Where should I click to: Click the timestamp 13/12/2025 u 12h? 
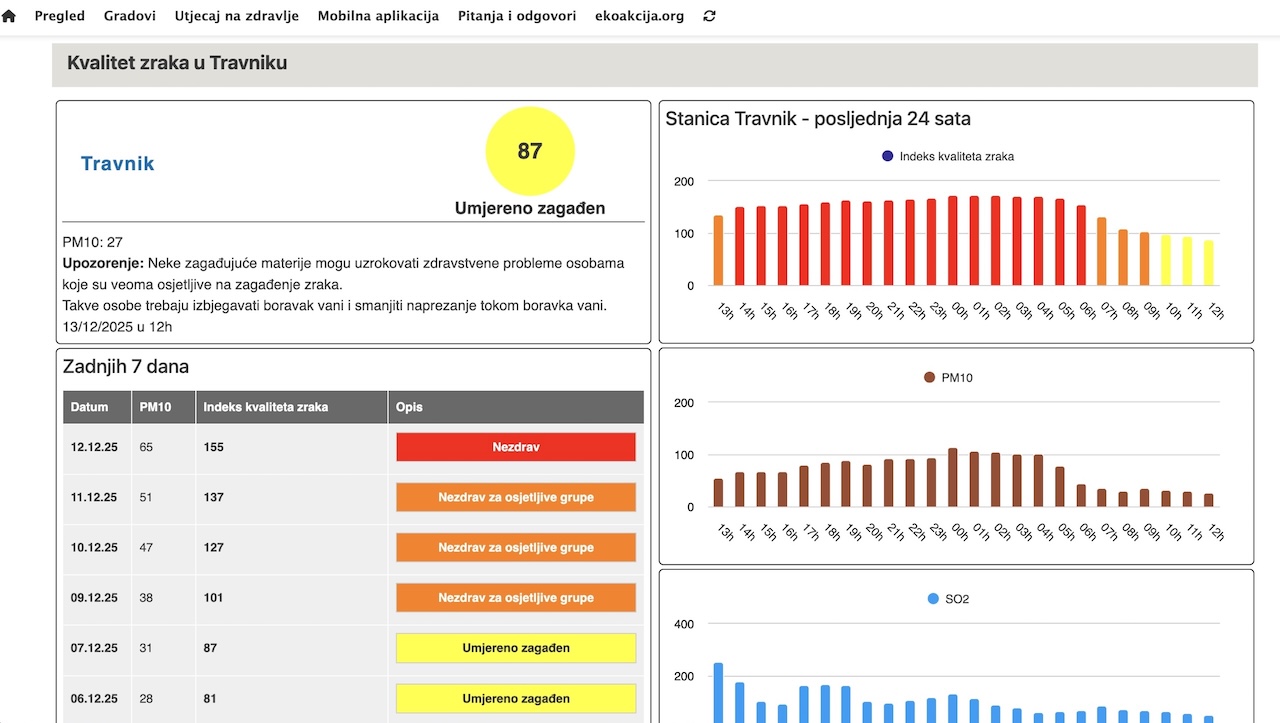(116, 326)
